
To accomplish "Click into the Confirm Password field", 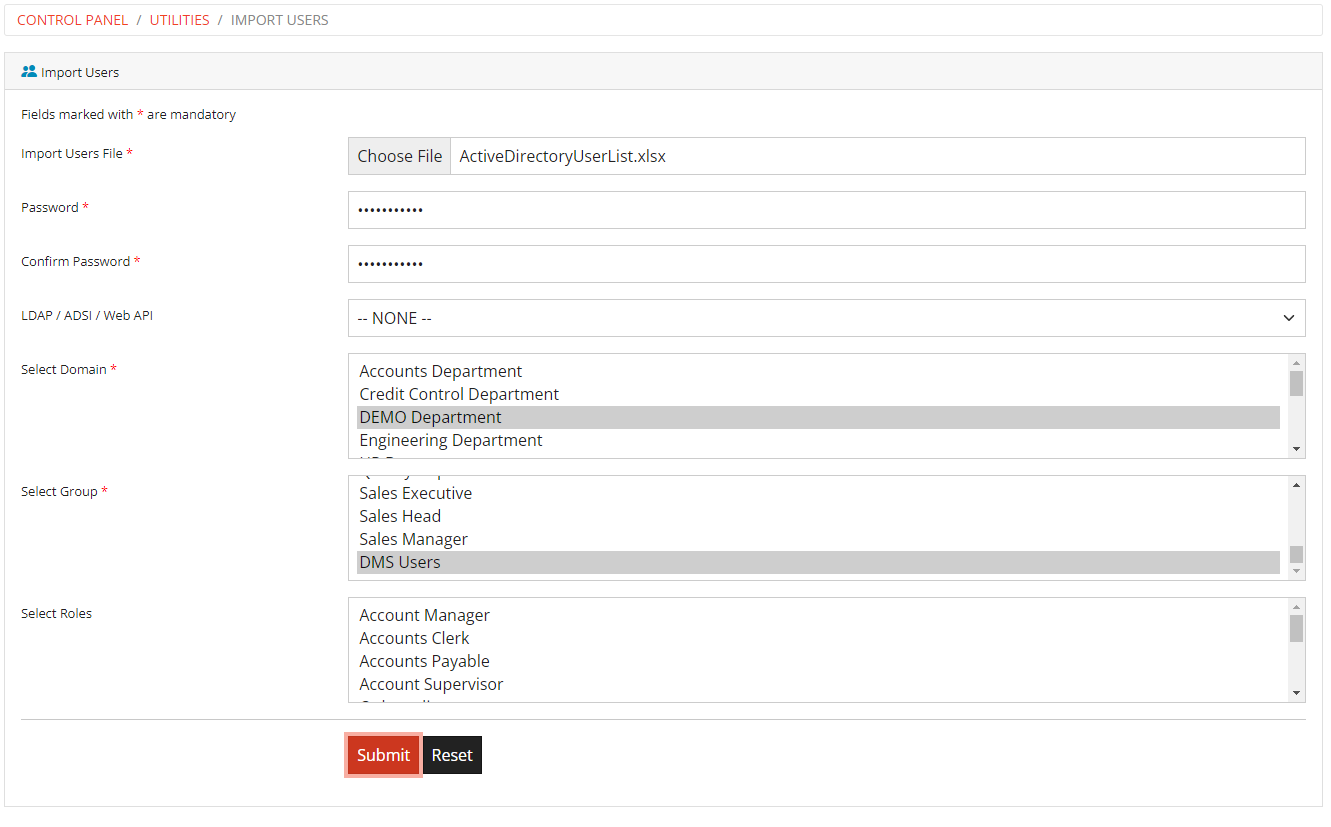I will [x=825, y=264].
